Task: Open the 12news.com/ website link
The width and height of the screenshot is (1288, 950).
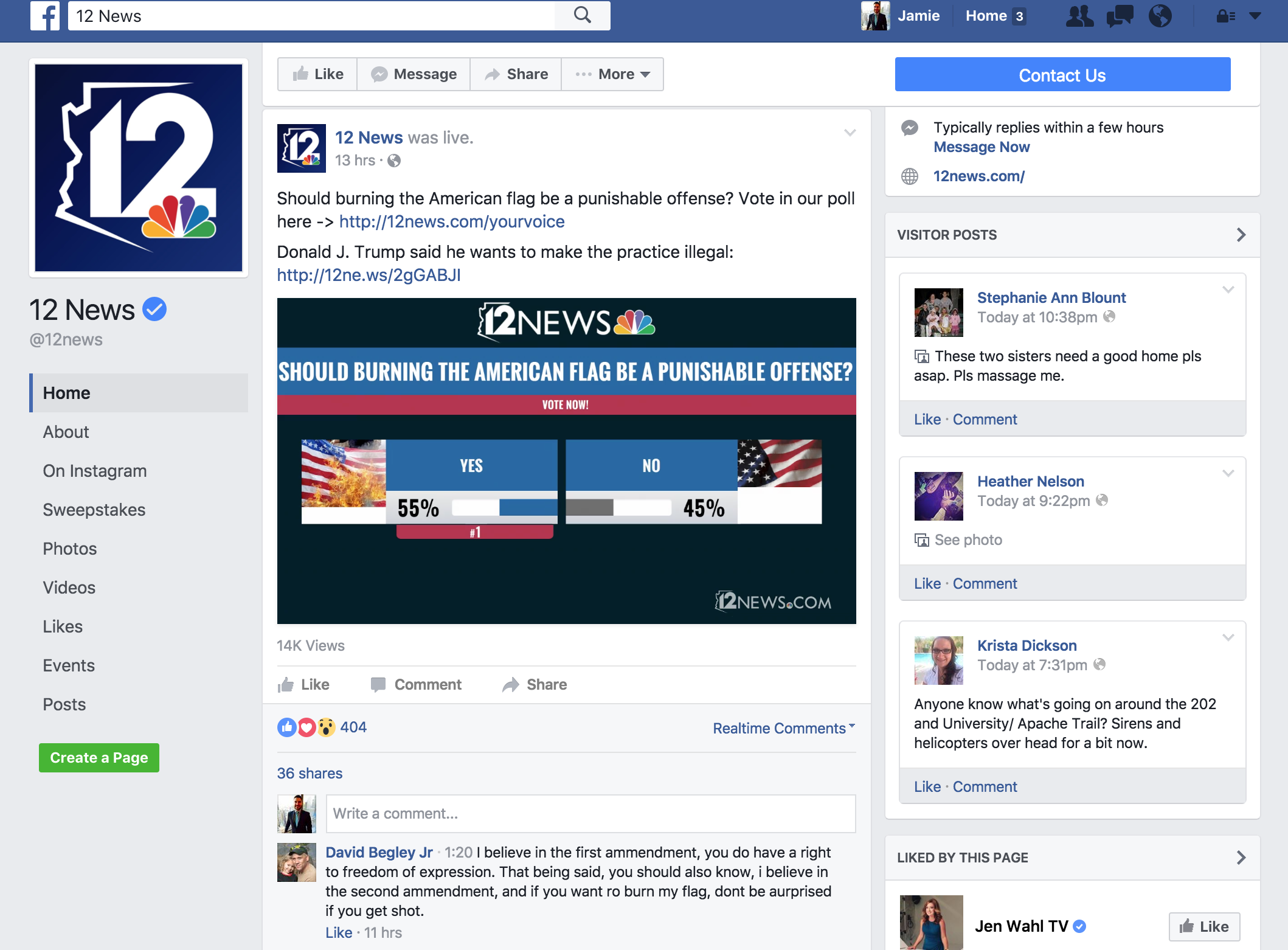Action: pyautogui.click(x=979, y=176)
